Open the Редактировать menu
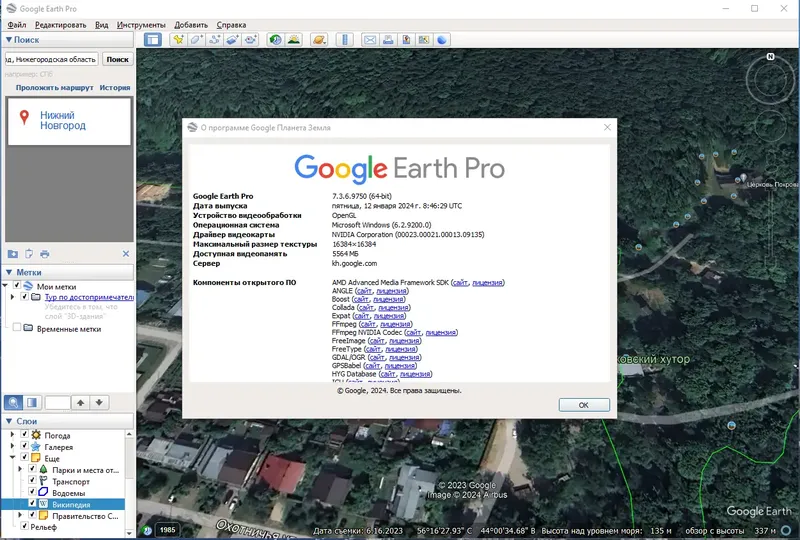The height and width of the screenshot is (540, 800). click(x=60, y=25)
